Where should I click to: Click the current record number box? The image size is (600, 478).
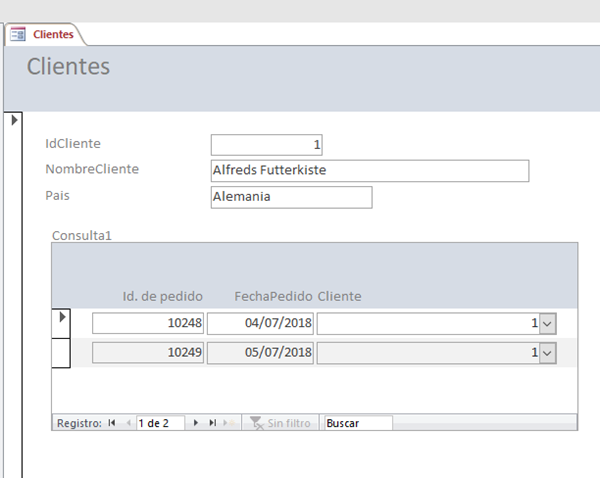tap(160, 423)
